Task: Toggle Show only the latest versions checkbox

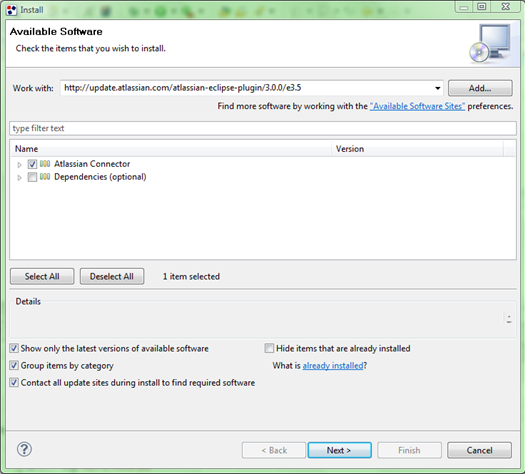Action: coord(14,348)
